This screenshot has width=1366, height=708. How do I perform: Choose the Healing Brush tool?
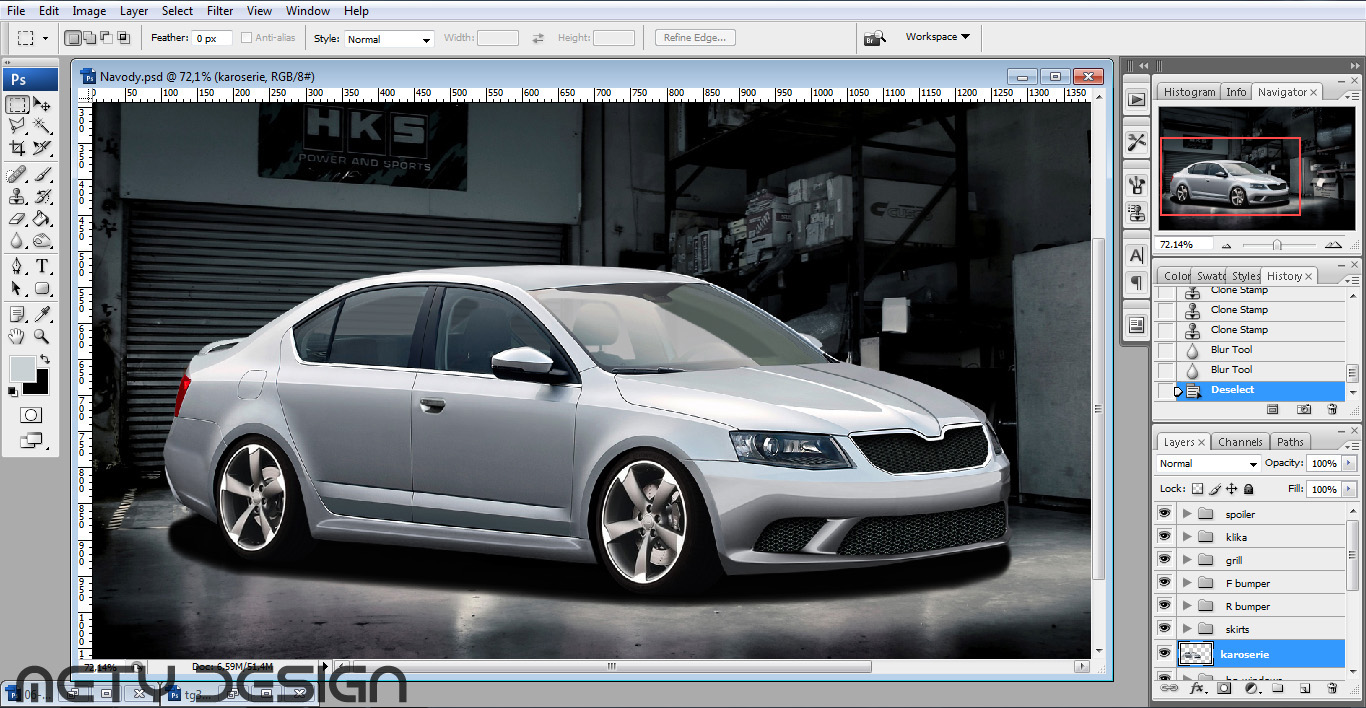(x=17, y=175)
